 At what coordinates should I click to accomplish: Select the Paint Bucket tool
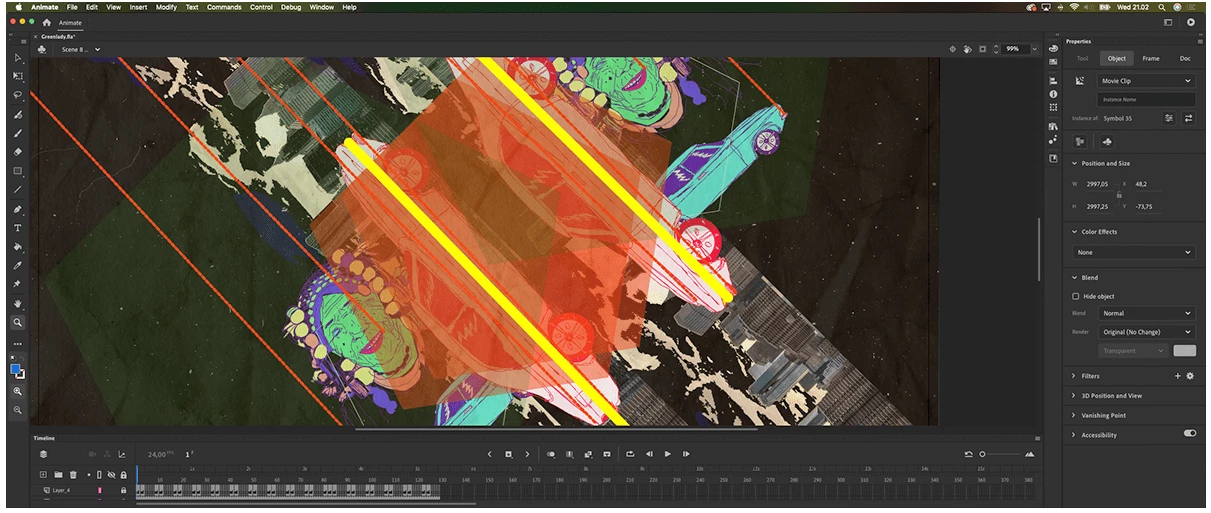pos(18,247)
